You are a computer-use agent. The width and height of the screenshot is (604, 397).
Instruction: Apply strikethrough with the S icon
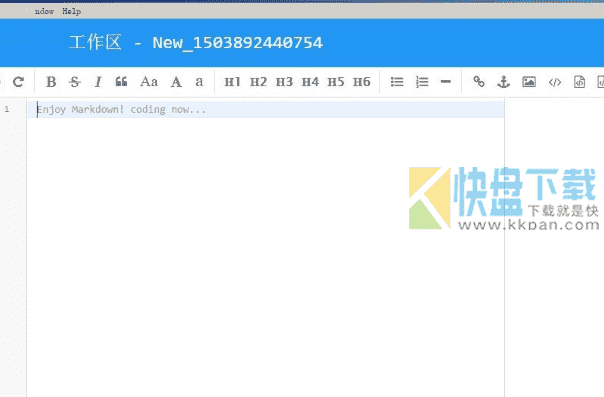click(x=75, y=82)
